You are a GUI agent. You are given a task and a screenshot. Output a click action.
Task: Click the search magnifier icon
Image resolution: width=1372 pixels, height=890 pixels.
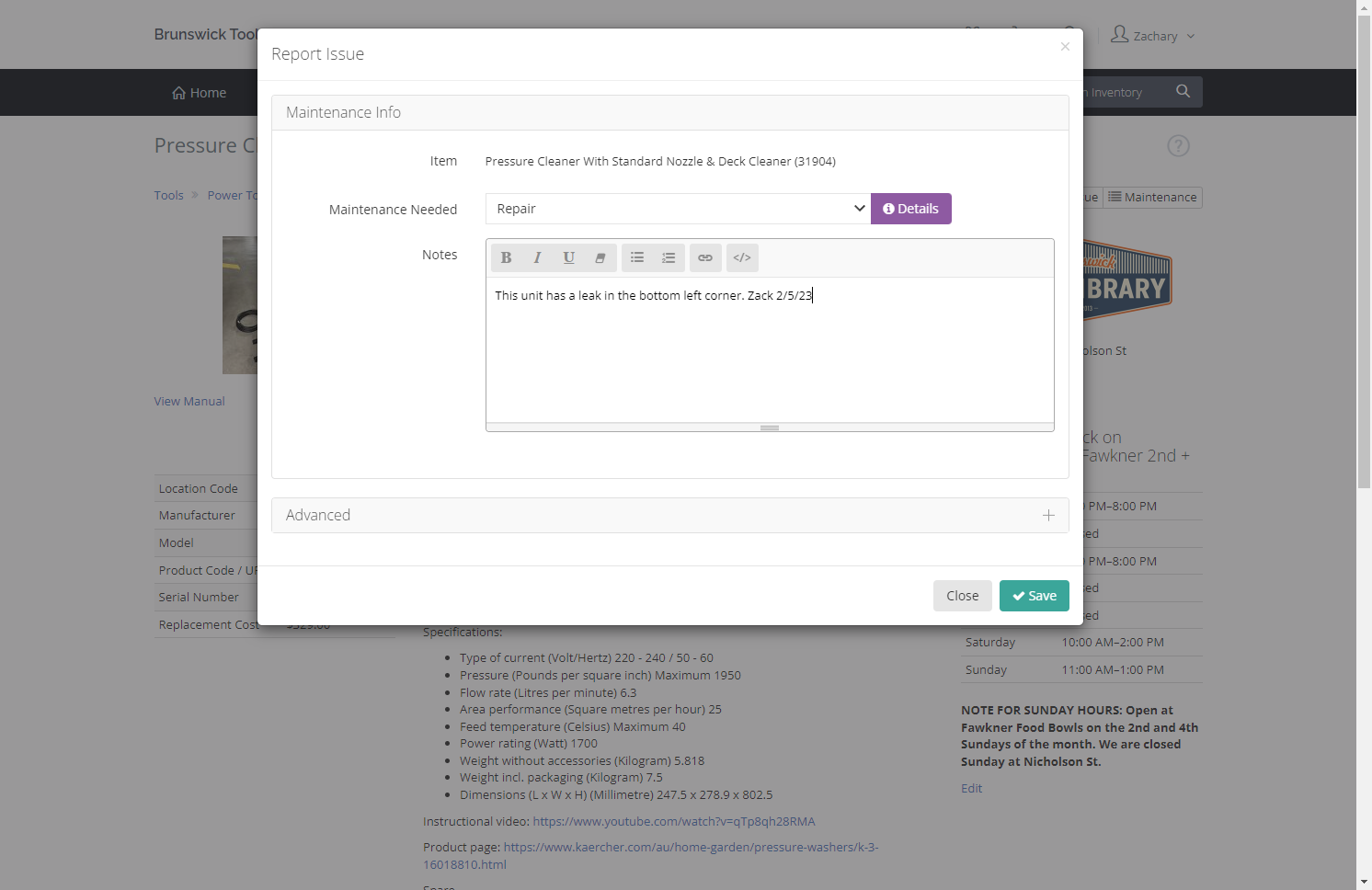pyautogui.click(x=1183, y=92)
